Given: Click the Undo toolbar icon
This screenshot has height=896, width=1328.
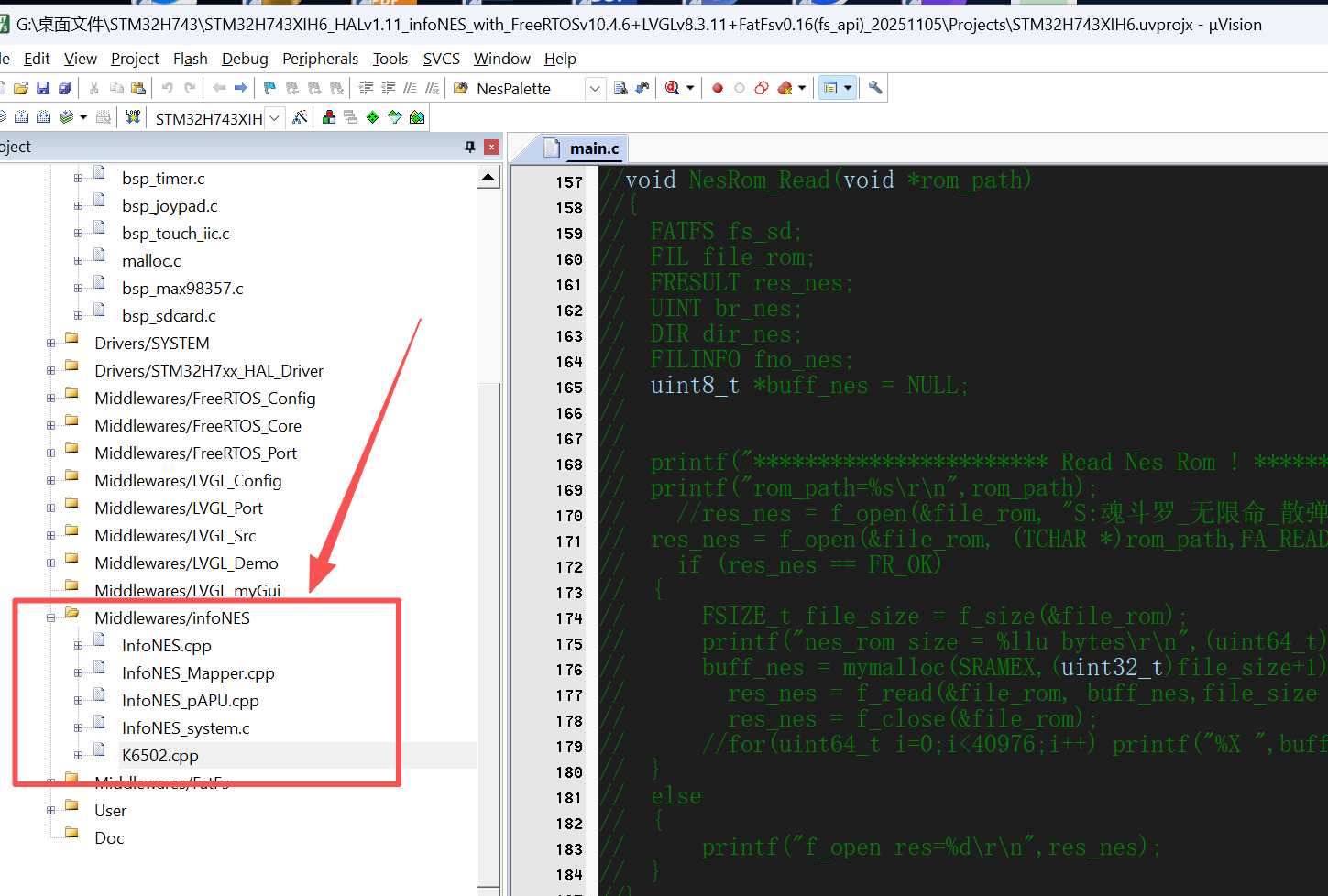Looking at the screenshot, I should tap(168, 88).
